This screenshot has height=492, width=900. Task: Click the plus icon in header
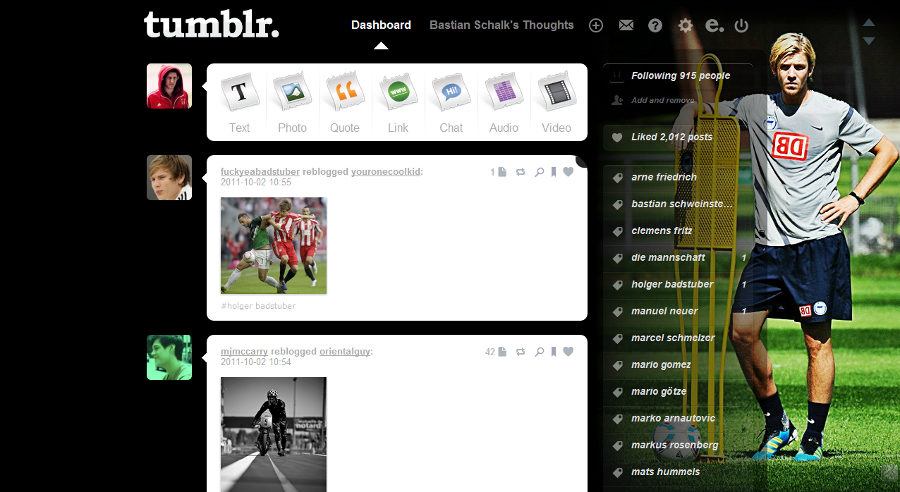596,25
